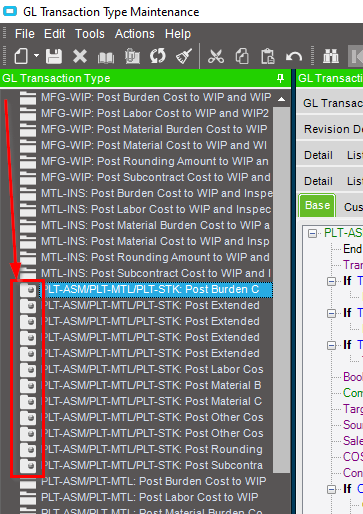Switch to the Base tab
The width and height of the screenshot is (363, 514).
317,205
